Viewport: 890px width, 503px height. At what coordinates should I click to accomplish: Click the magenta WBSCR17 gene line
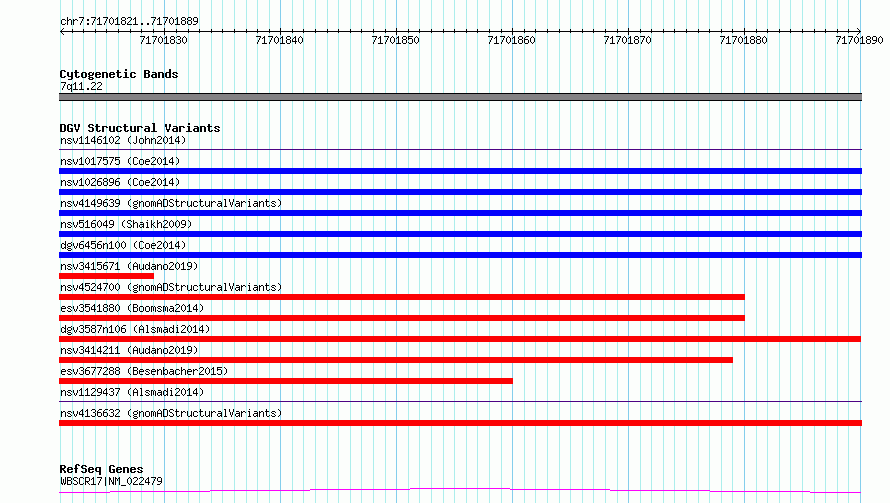click(460, 490)
